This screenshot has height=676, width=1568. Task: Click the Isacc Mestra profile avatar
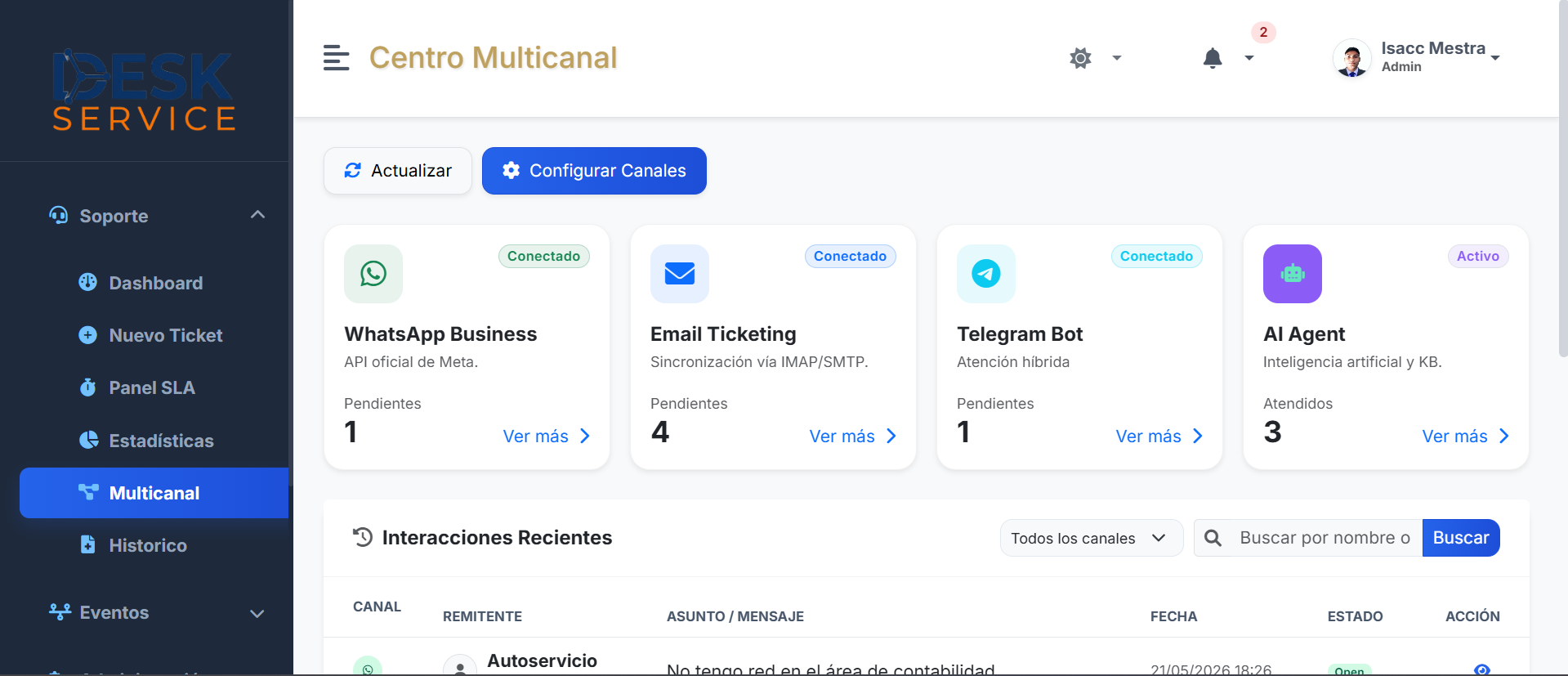[x=1352, y=58]
